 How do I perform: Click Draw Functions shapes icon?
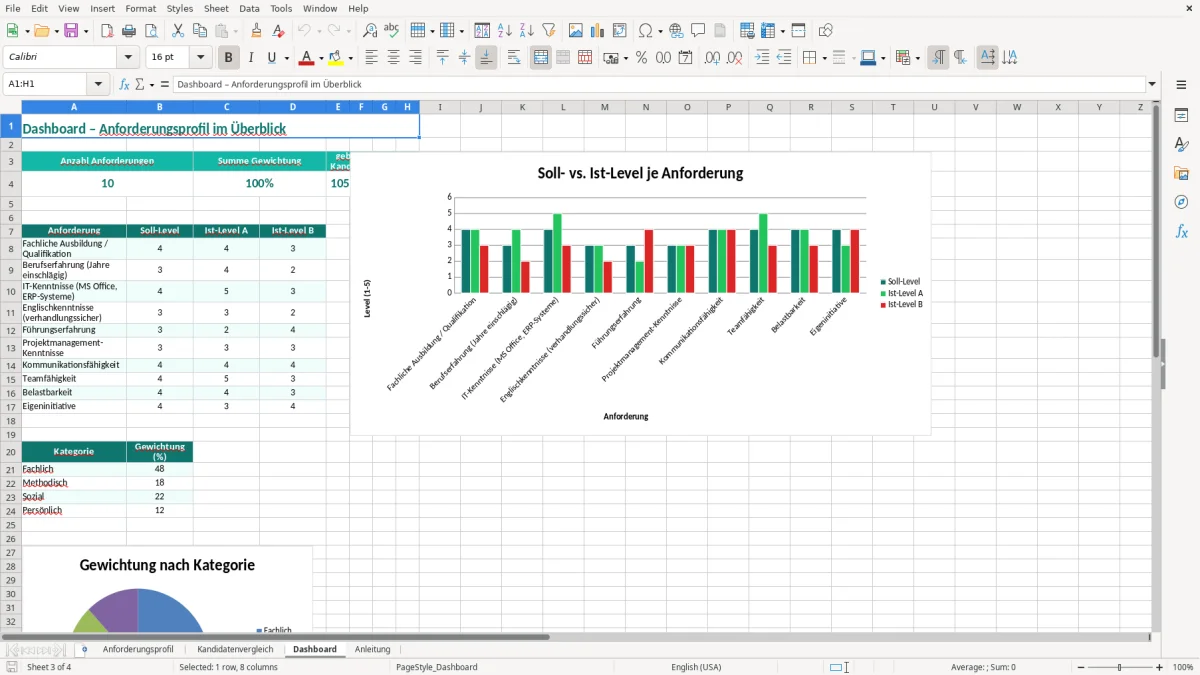click(826, 31)
